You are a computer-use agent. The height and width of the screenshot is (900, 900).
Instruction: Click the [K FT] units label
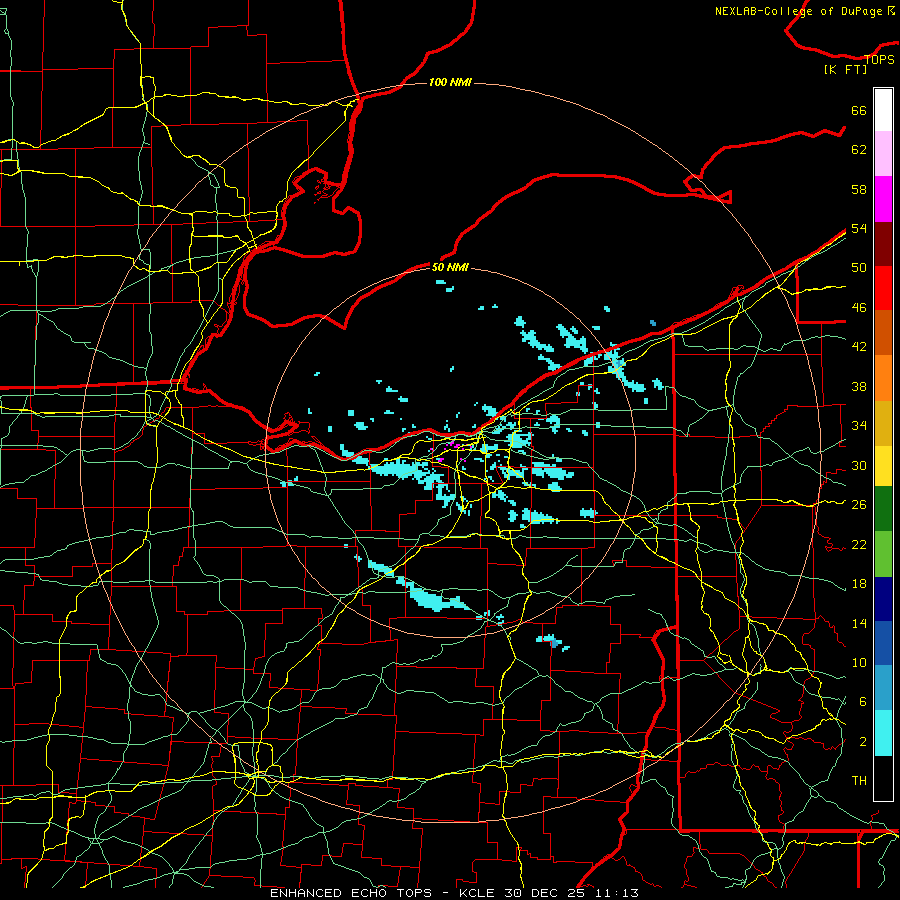pos(845,69)
